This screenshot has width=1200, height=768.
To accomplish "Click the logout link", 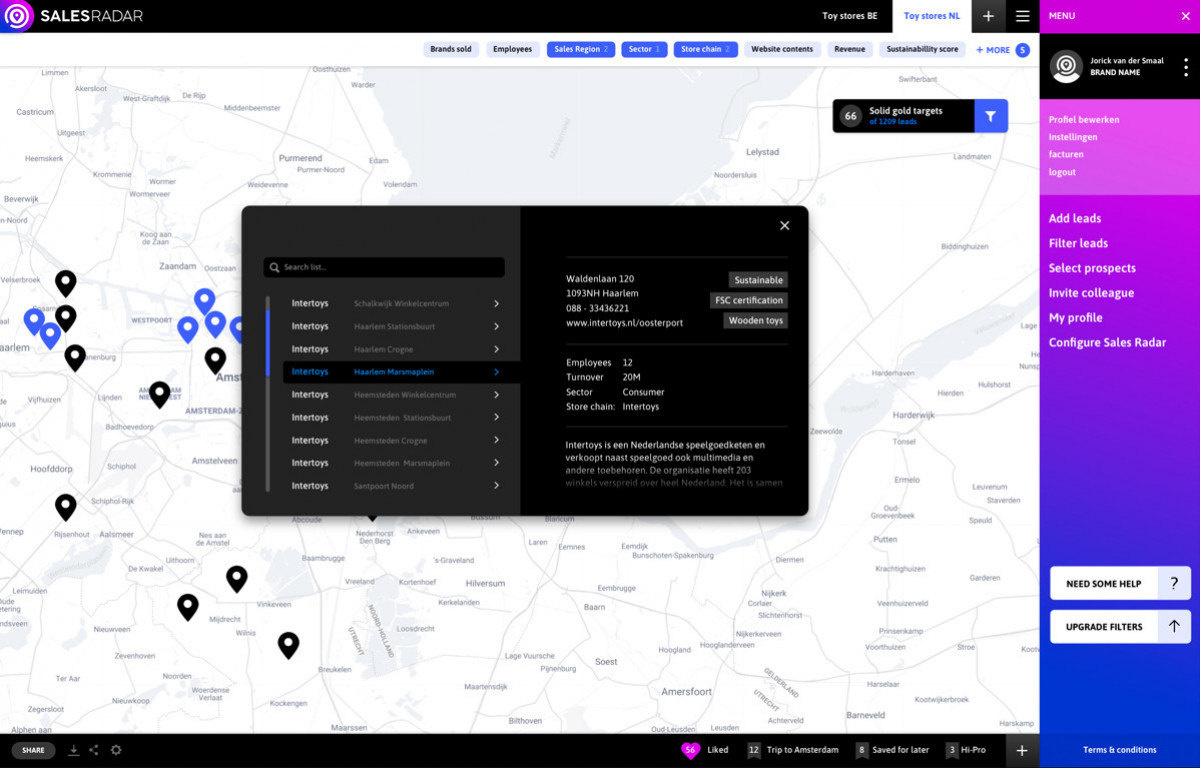I will tap(1062, 172).
